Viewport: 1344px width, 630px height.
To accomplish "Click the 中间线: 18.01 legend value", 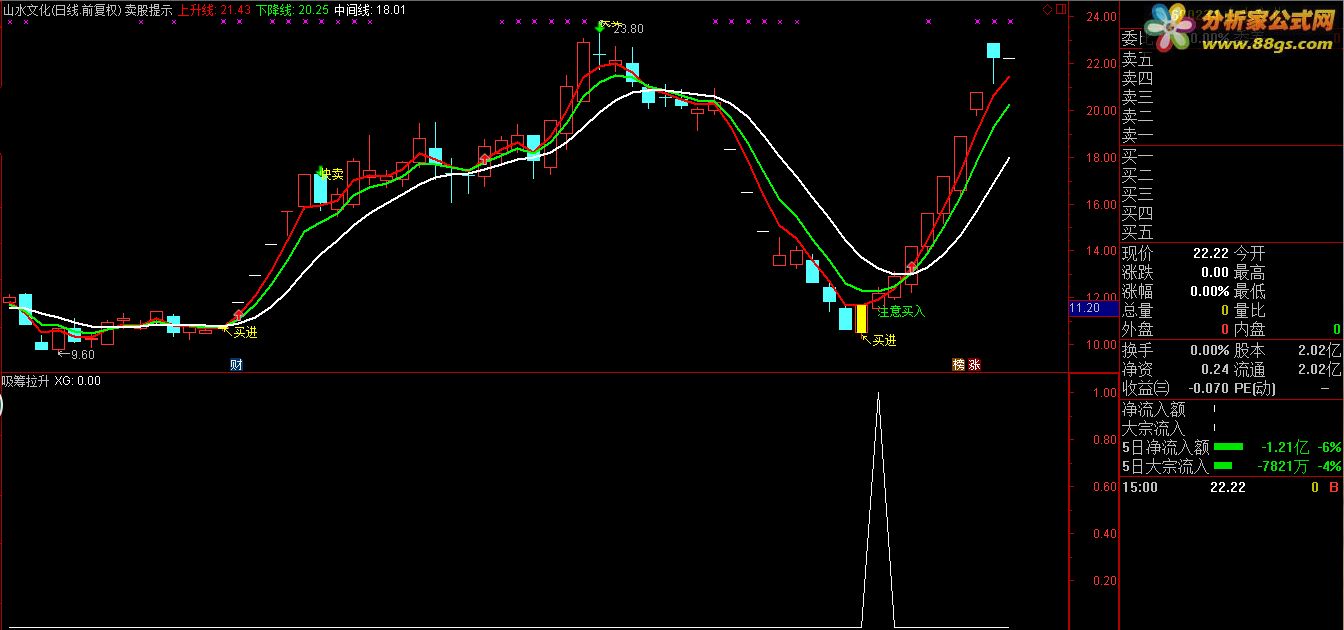I will pos(370,9).
